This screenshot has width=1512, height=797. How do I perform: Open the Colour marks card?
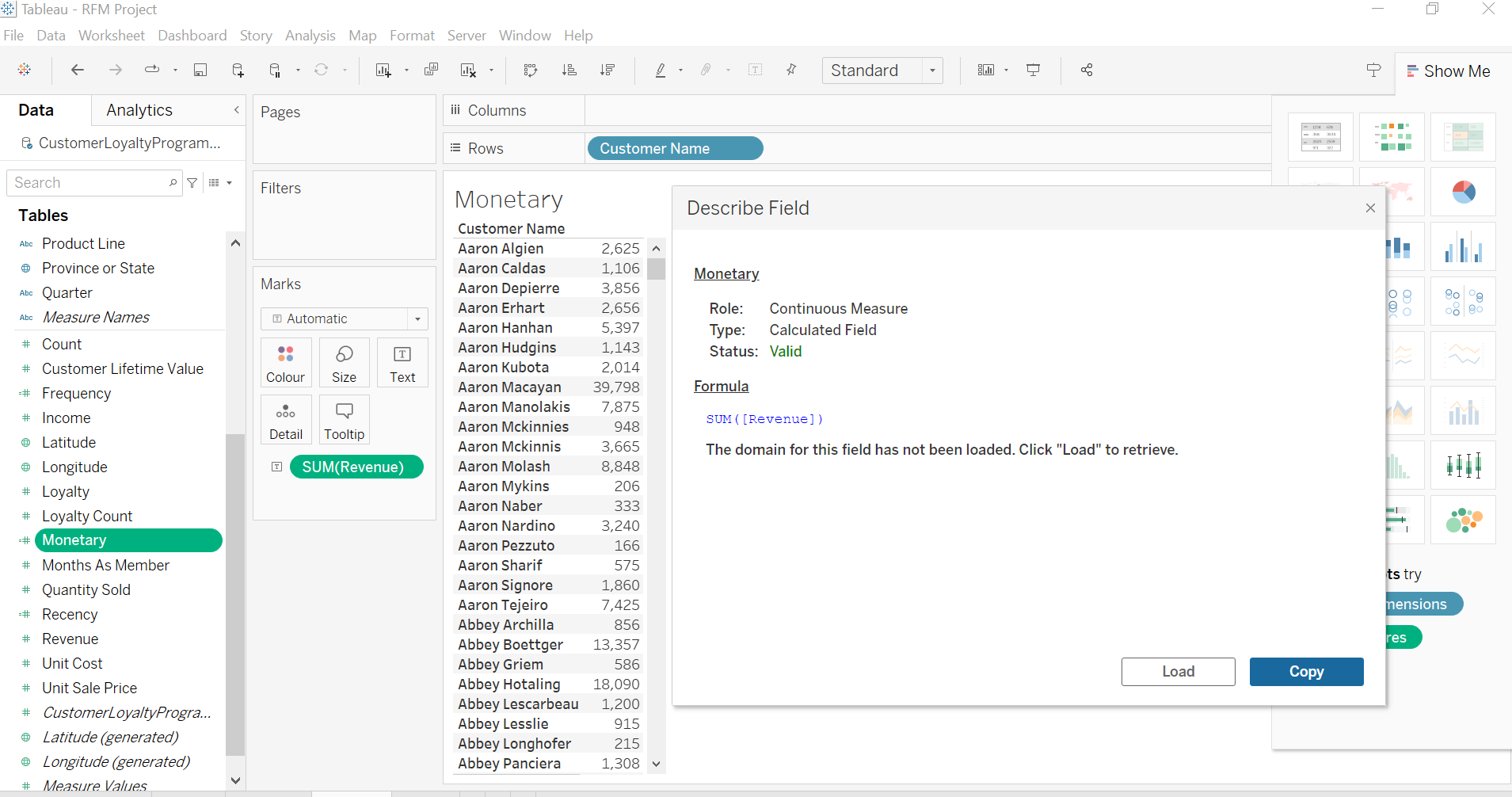pyautogui.click(x=285, y=363)
